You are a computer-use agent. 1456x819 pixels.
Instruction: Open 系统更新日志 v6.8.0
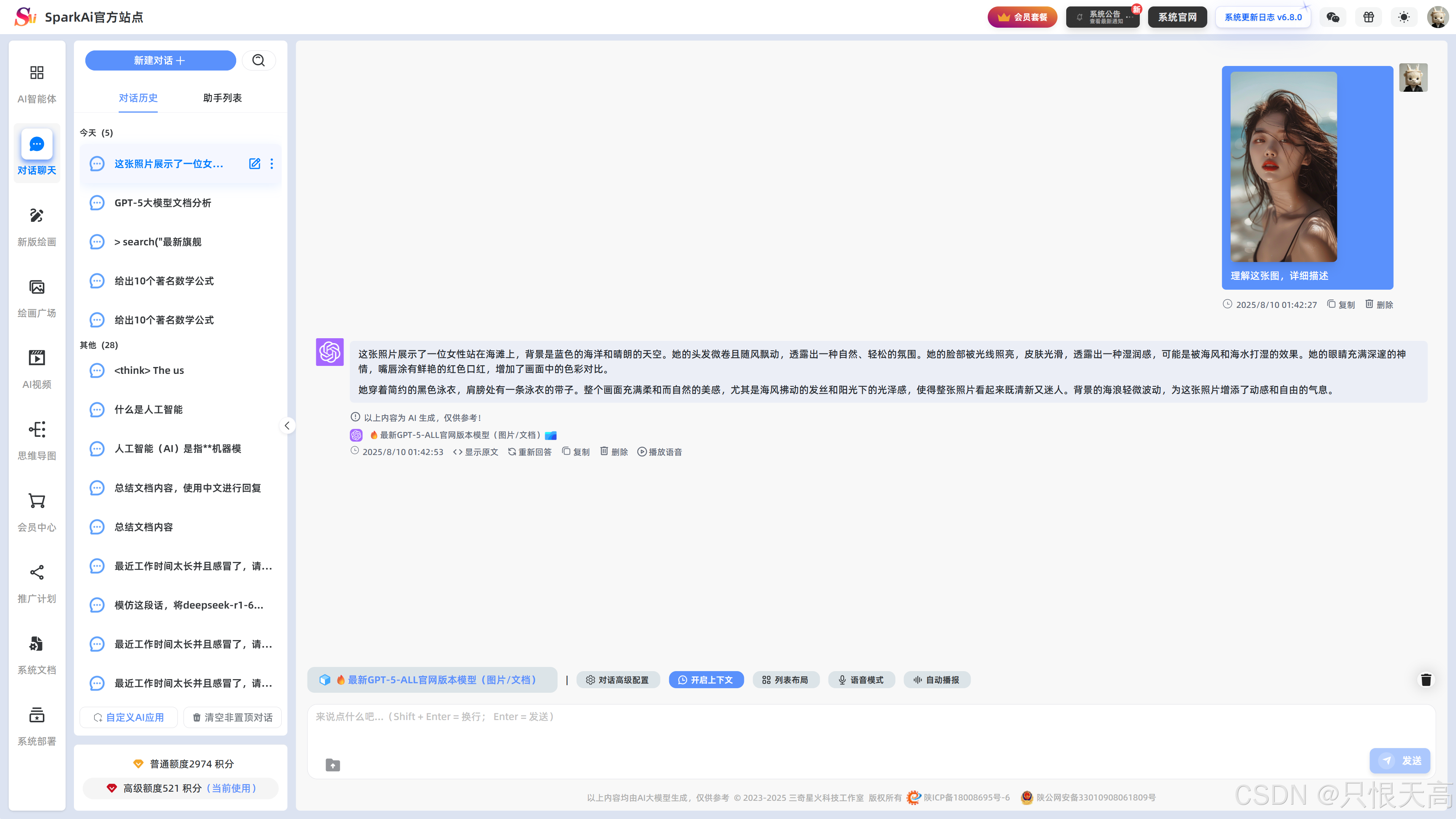pos(1263,17)
